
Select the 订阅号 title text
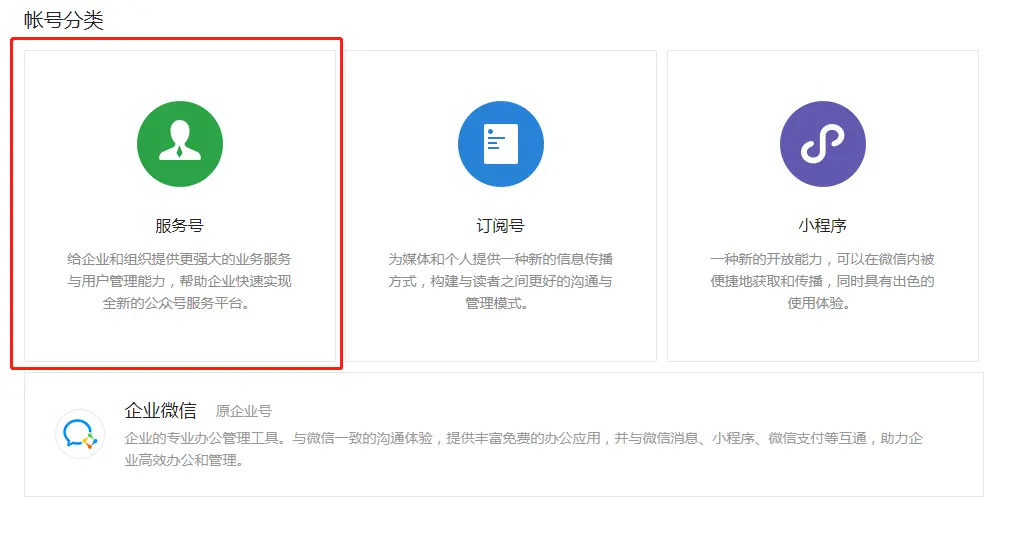click(x=500, y=226)
